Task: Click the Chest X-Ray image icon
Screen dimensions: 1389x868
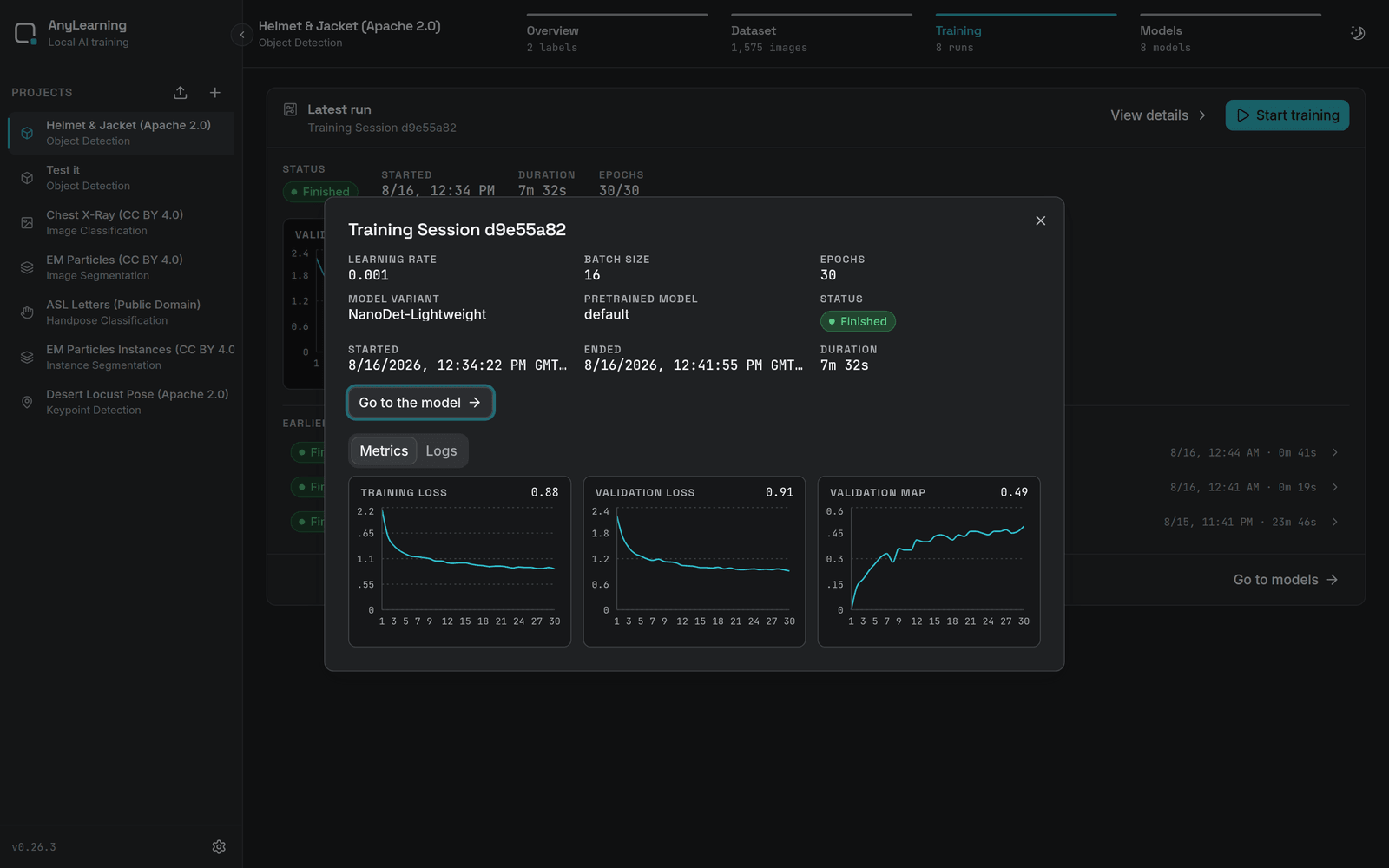Action: [27, 223]
